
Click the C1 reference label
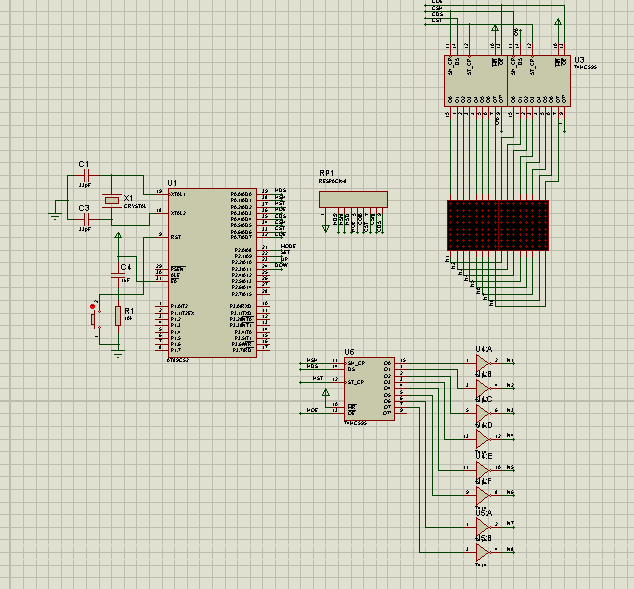84,164
